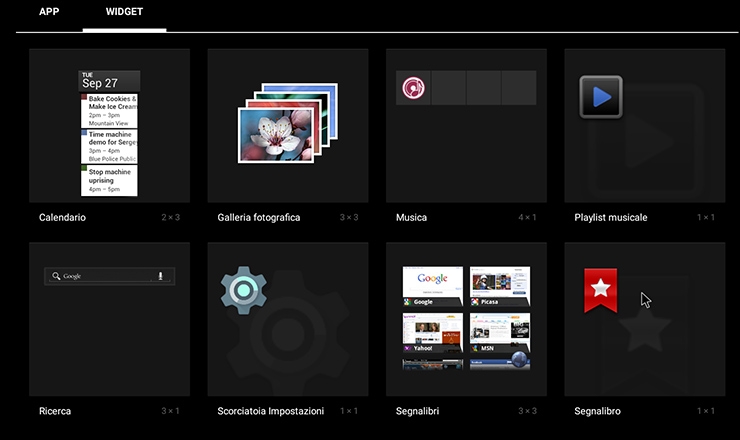The height and width of the screenshot is (440, 740).
Task: Tap the Scorciatoia Impostazioni gear icon
Action: click(243, 290)
